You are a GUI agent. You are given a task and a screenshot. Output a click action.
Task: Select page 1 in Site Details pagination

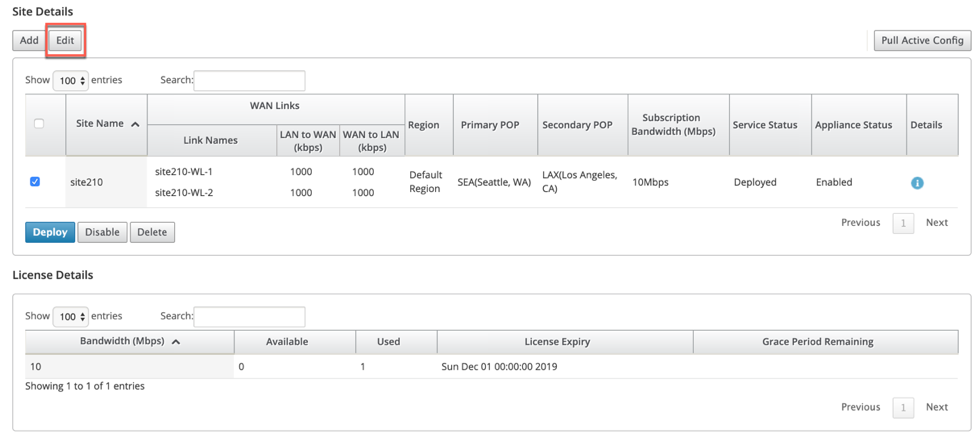click(903, 224)
